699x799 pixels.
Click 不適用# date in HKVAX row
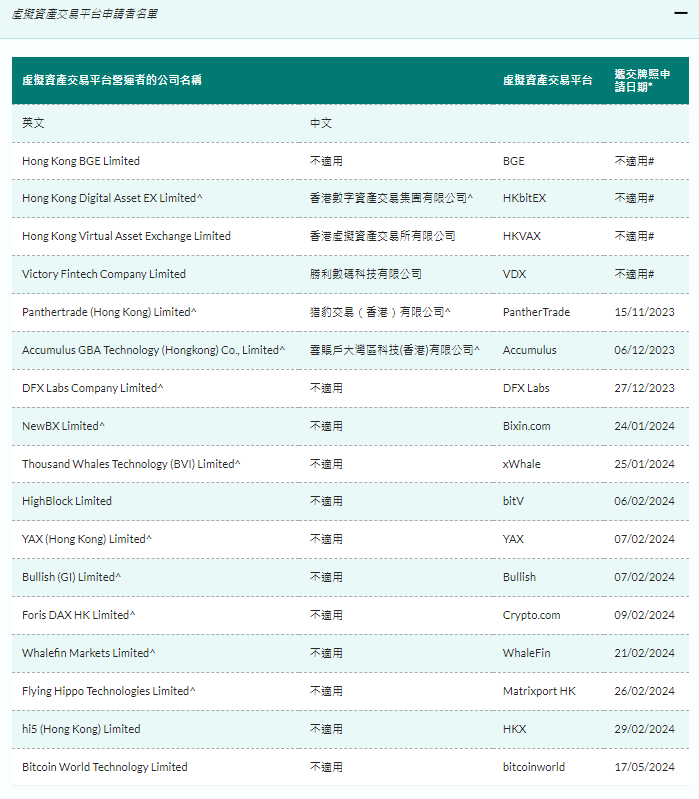pyautogui.click(x=634, y=236)
